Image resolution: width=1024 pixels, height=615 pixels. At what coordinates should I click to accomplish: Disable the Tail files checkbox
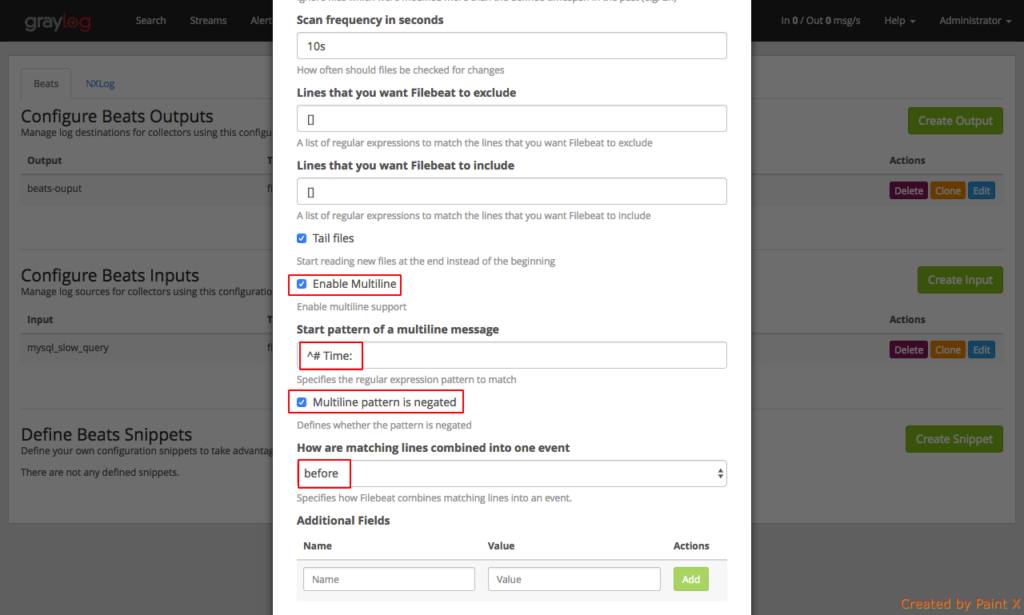pyautogui.click(x=302, y=238)
